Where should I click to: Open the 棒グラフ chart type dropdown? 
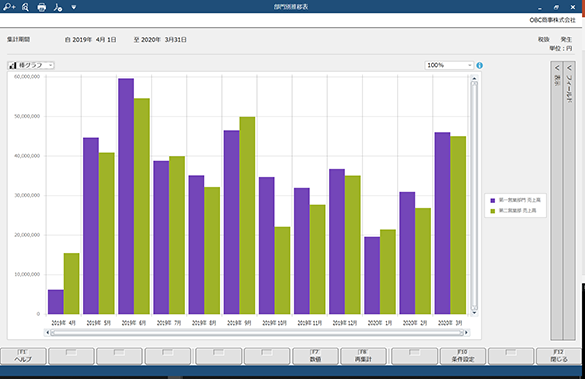point(31,65)
